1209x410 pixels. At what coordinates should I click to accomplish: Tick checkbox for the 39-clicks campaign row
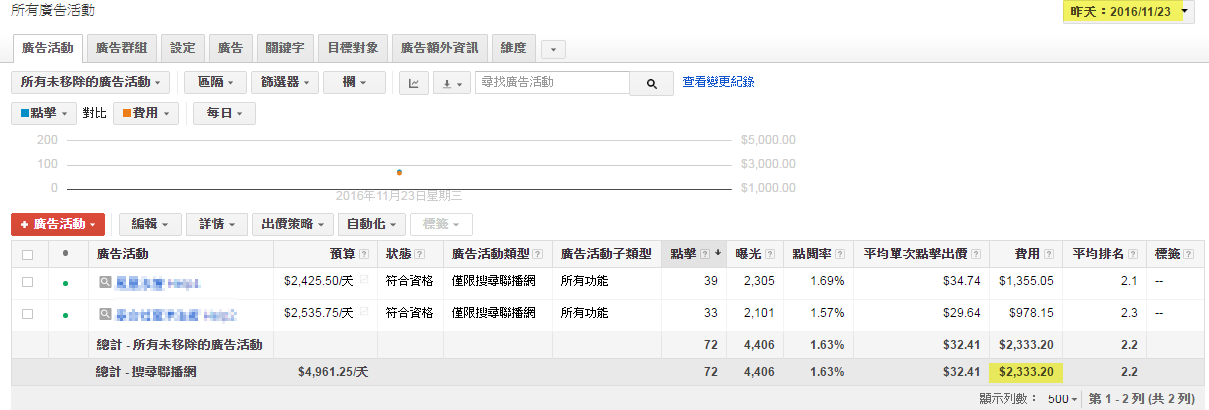[28, 282]
